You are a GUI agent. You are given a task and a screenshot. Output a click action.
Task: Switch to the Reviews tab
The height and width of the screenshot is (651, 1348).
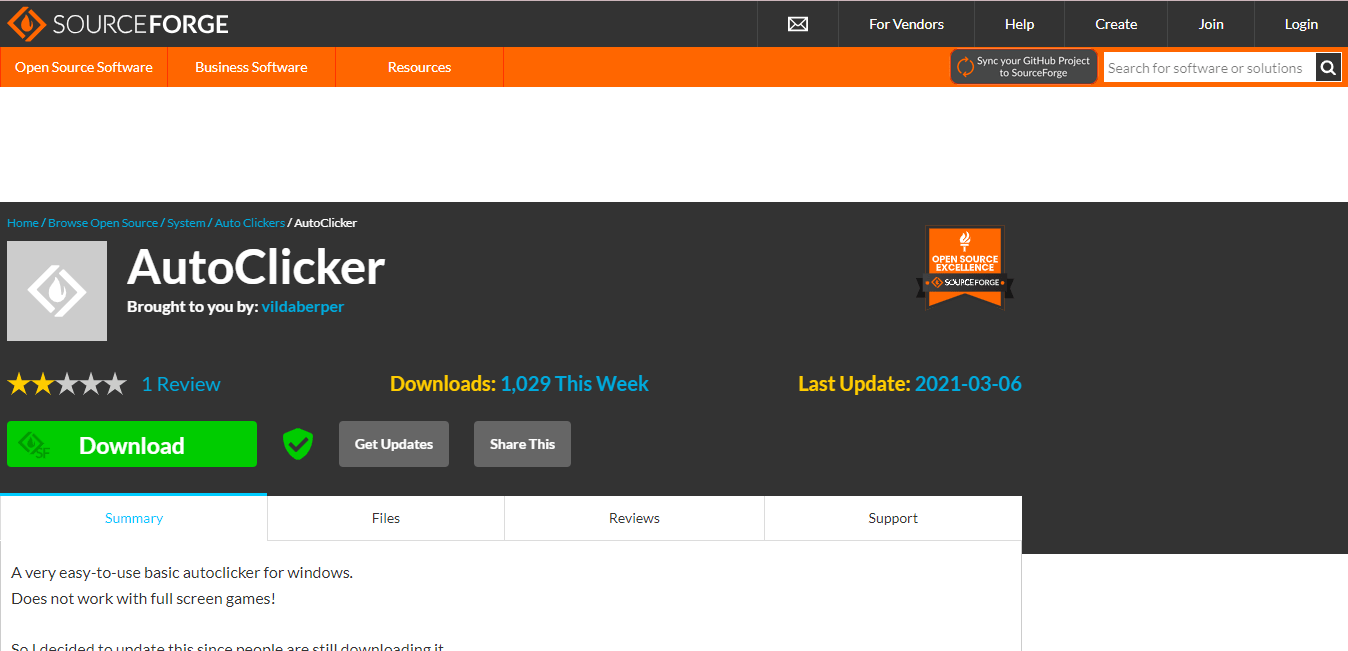click(x=634, y=518)
